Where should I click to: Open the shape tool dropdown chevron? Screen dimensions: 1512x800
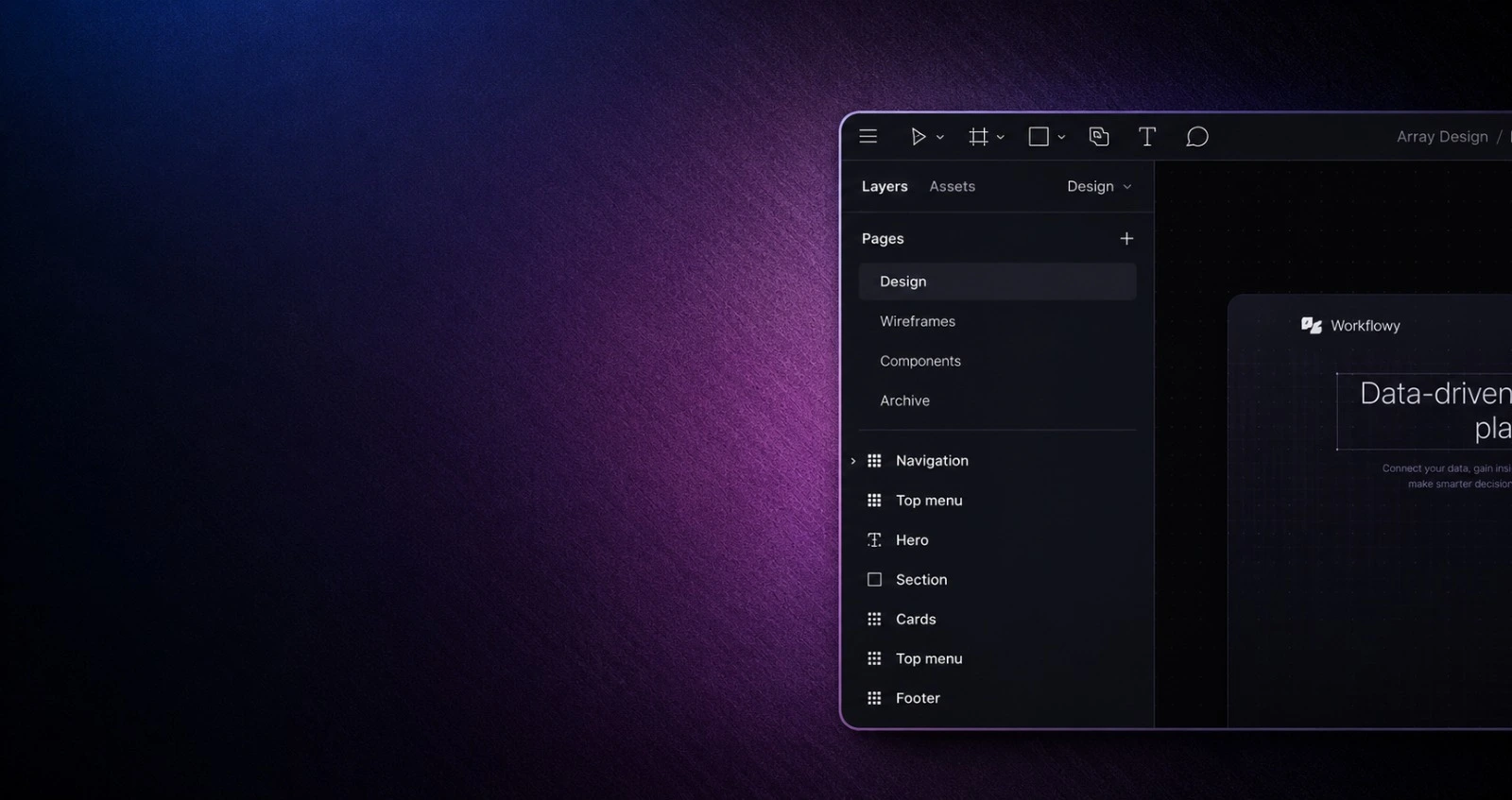pos(1062,138)
